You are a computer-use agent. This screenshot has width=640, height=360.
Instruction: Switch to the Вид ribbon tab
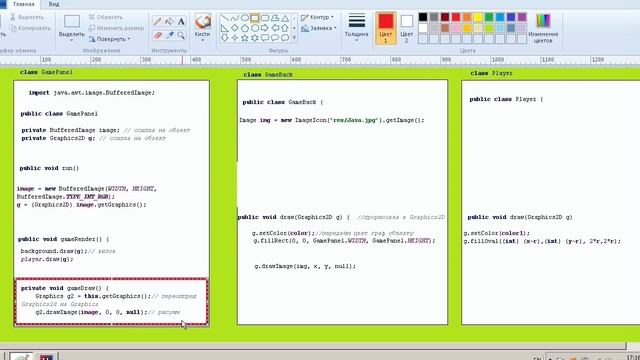pyautogui.click(x=54, y=4)
